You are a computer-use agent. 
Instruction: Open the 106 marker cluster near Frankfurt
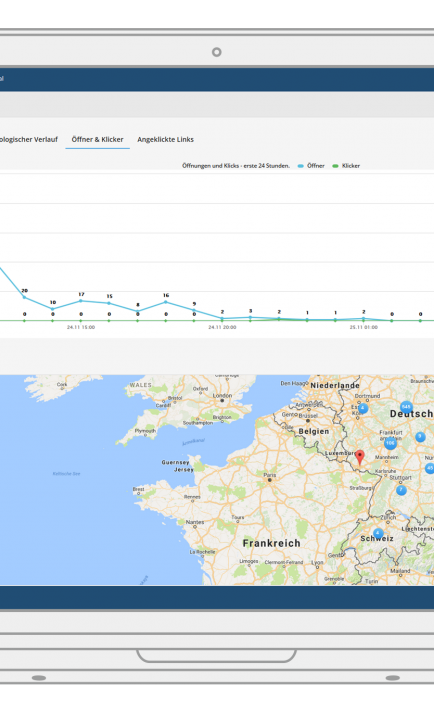(390, 442)
